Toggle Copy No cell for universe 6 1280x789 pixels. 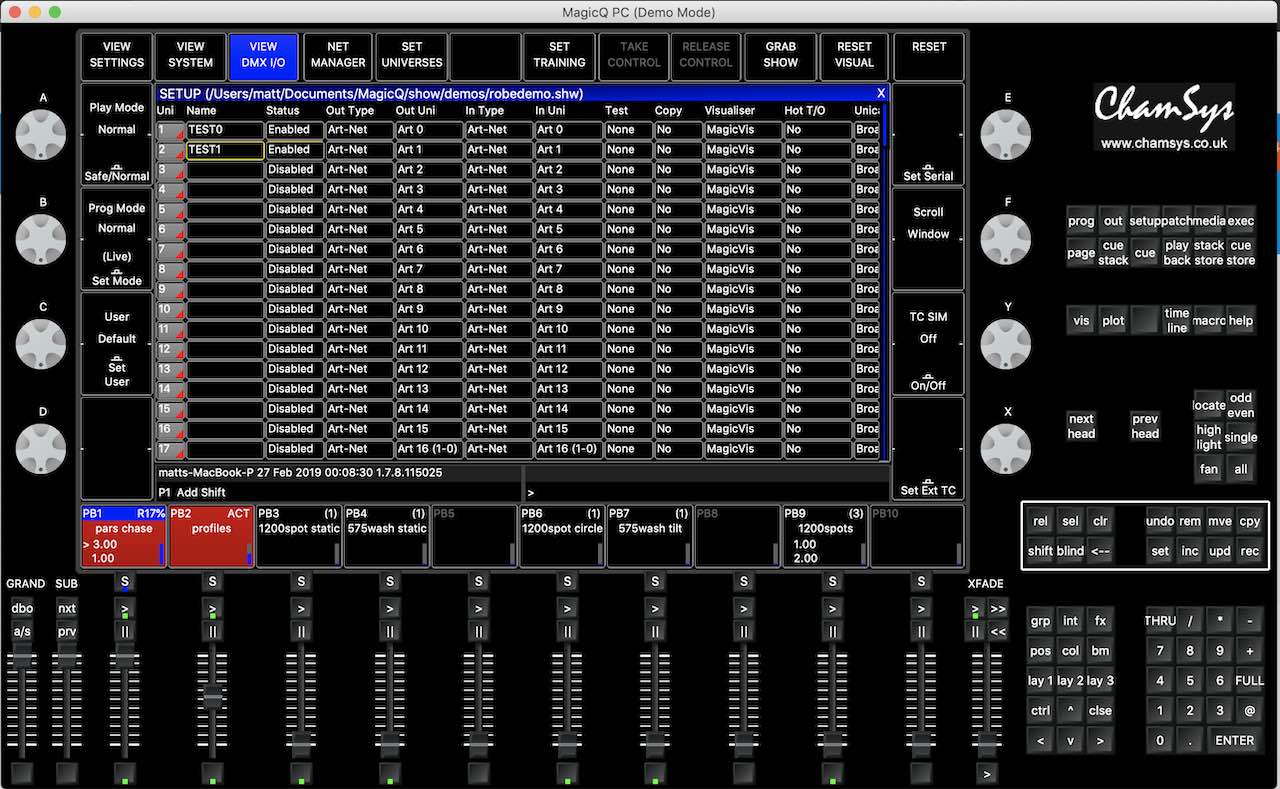[677, 230]
